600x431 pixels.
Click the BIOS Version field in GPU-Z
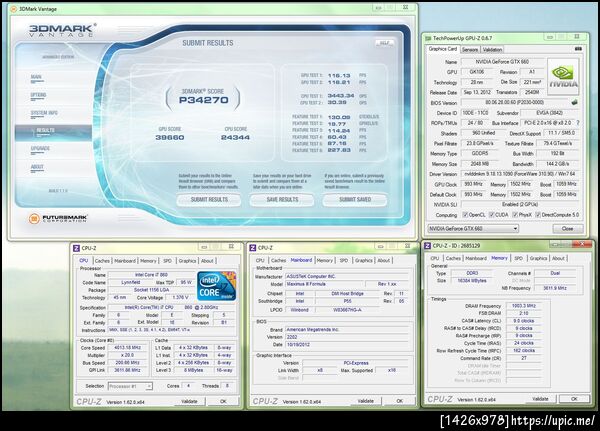[514, 103]
